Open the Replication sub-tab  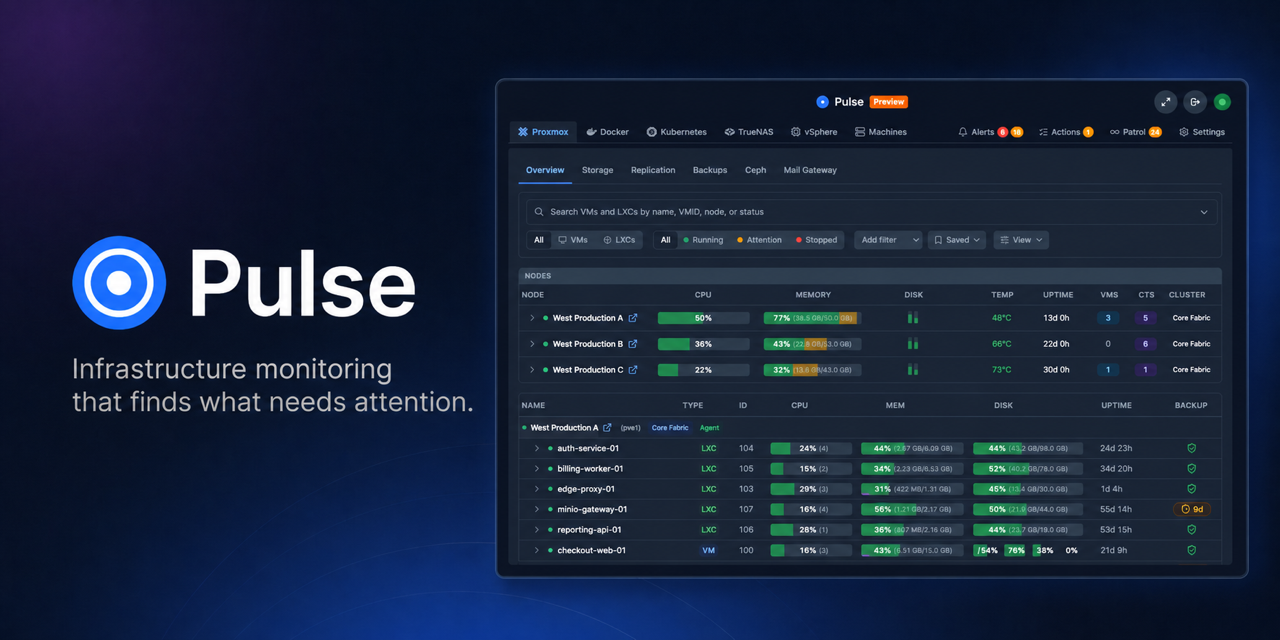click(x=653, y=170)
